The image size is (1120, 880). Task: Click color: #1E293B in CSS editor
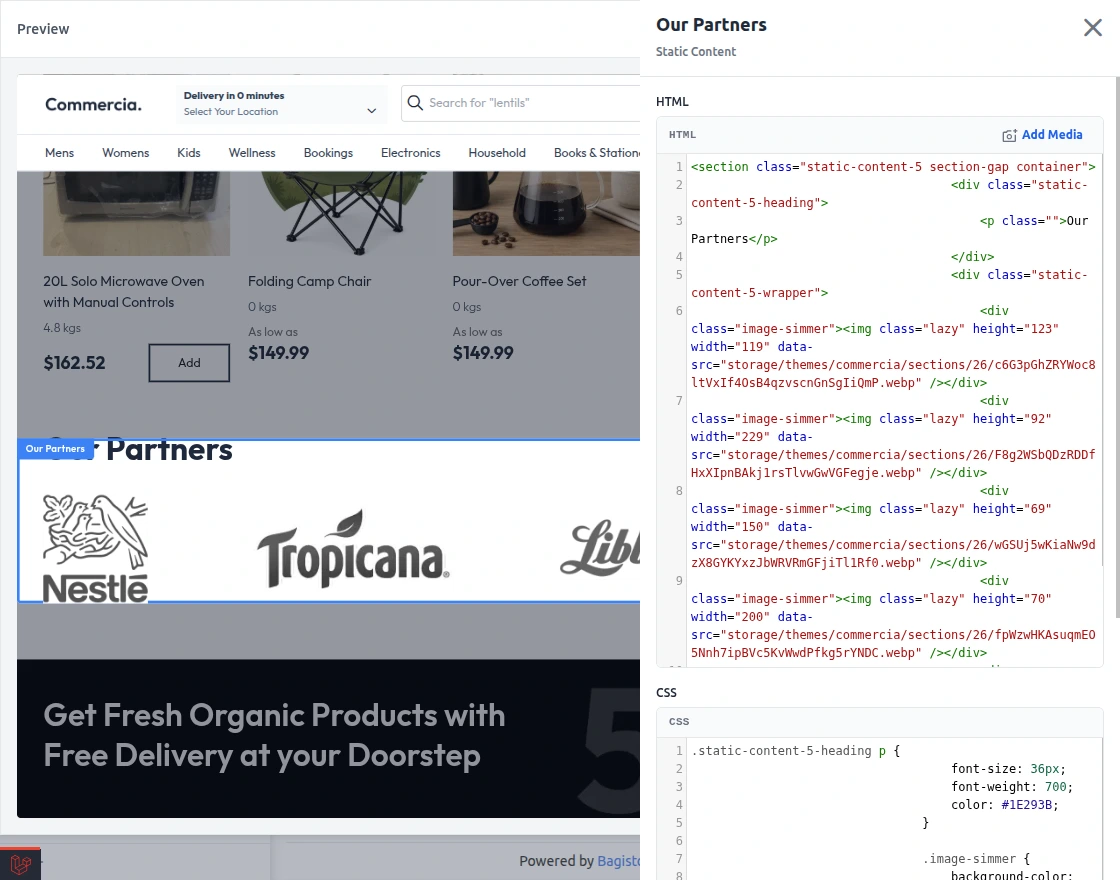point(1004,804)
